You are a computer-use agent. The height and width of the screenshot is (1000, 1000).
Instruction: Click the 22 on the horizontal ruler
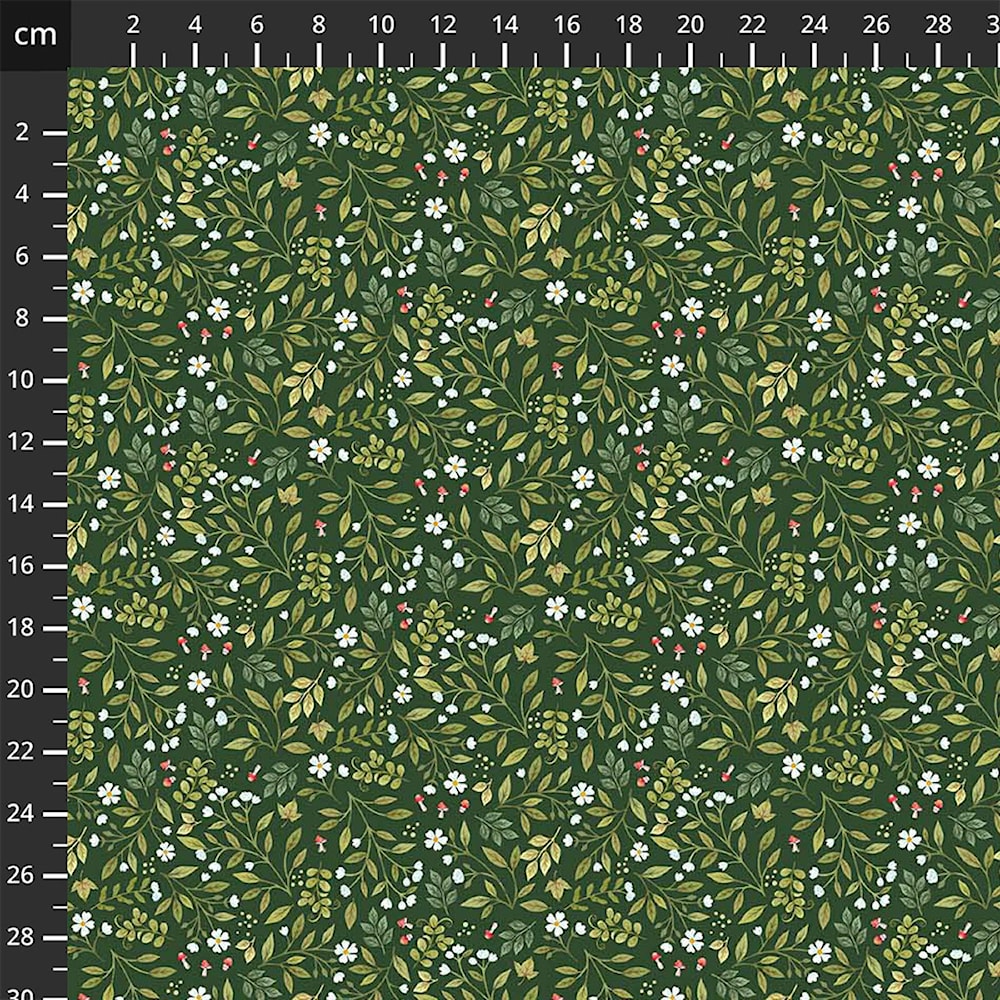[752, 26]
